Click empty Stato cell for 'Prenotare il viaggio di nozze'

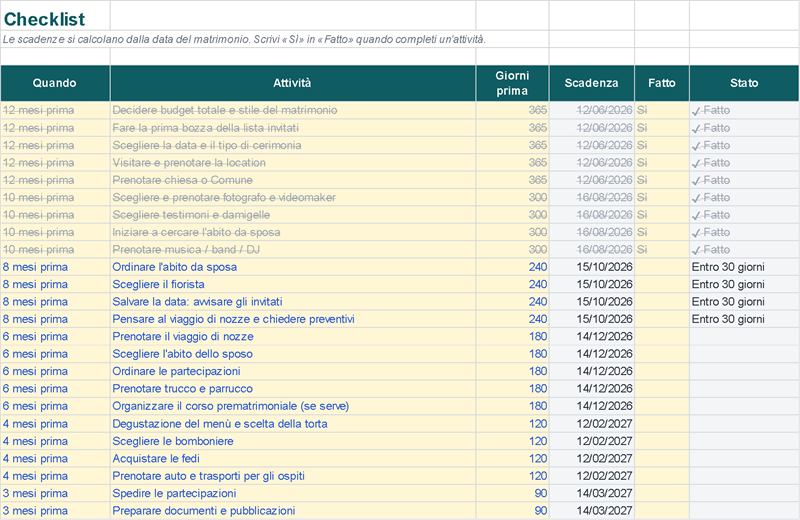(x=744, y=336)
